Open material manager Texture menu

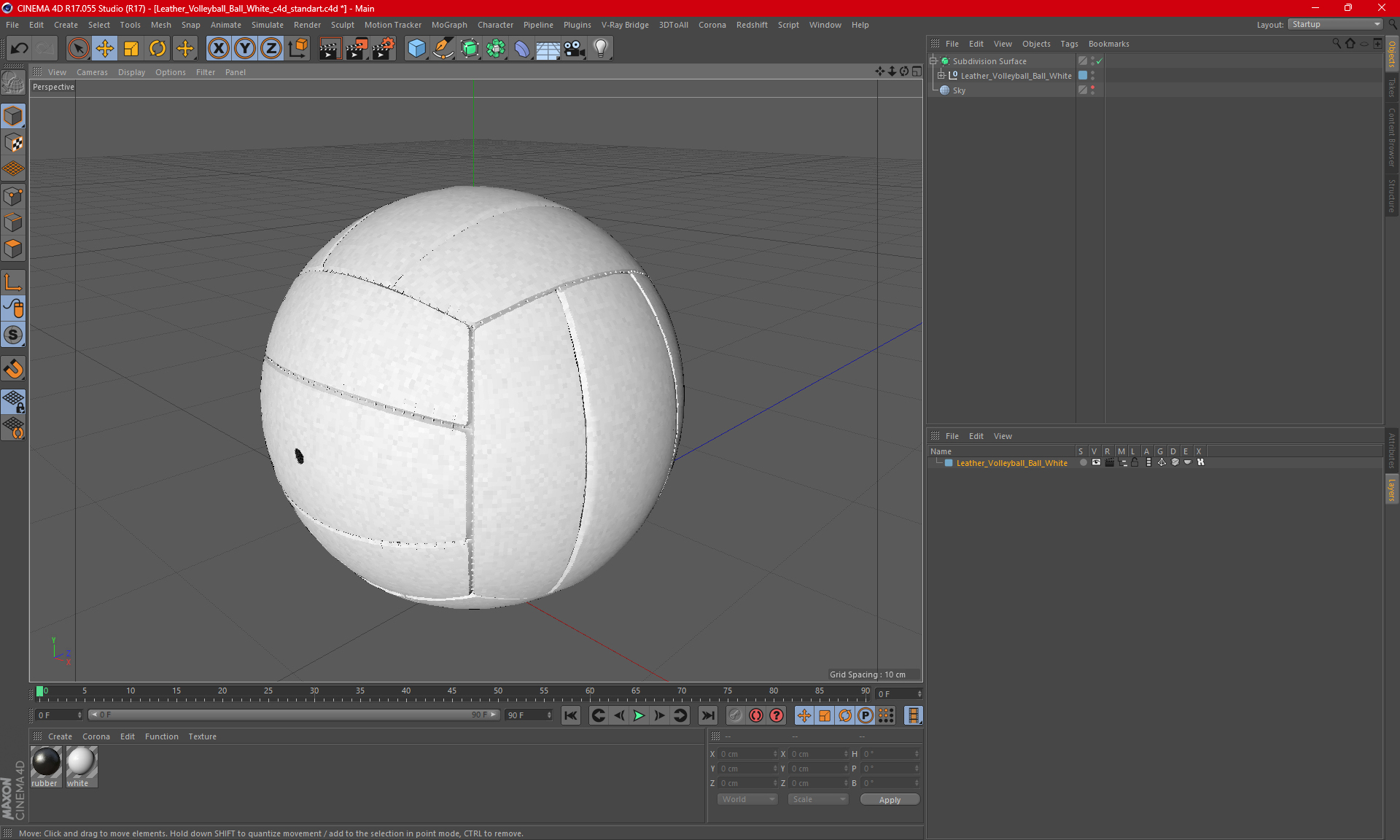pos(202,736)
